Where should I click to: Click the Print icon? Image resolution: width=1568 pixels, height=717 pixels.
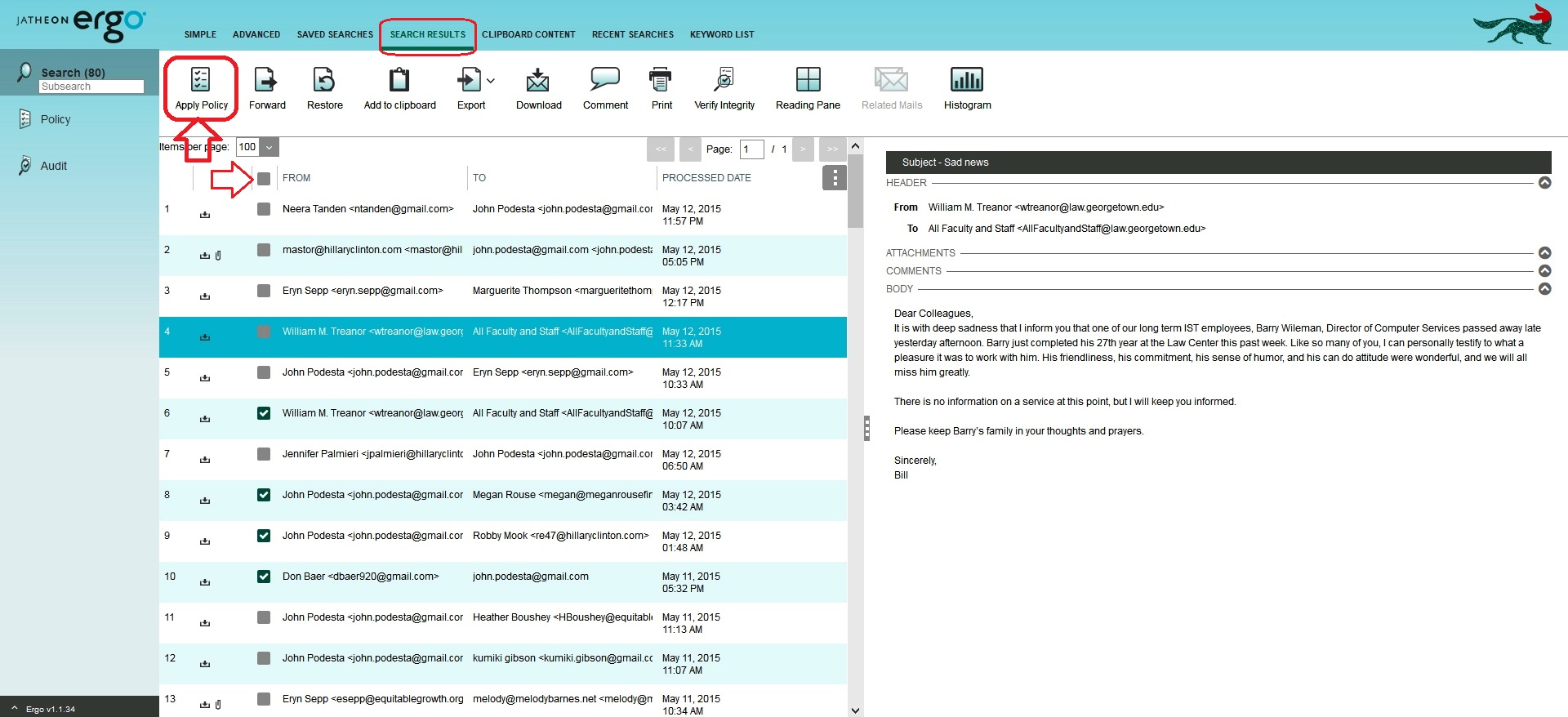click(x=661, y=79)
